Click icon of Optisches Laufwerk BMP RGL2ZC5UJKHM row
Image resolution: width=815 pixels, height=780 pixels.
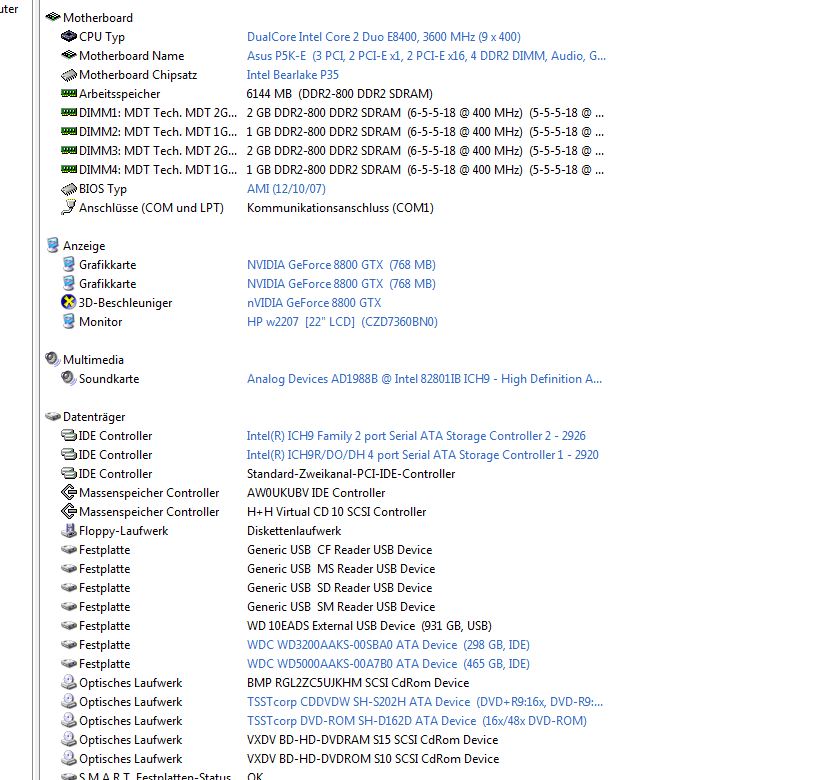point(69,682)
